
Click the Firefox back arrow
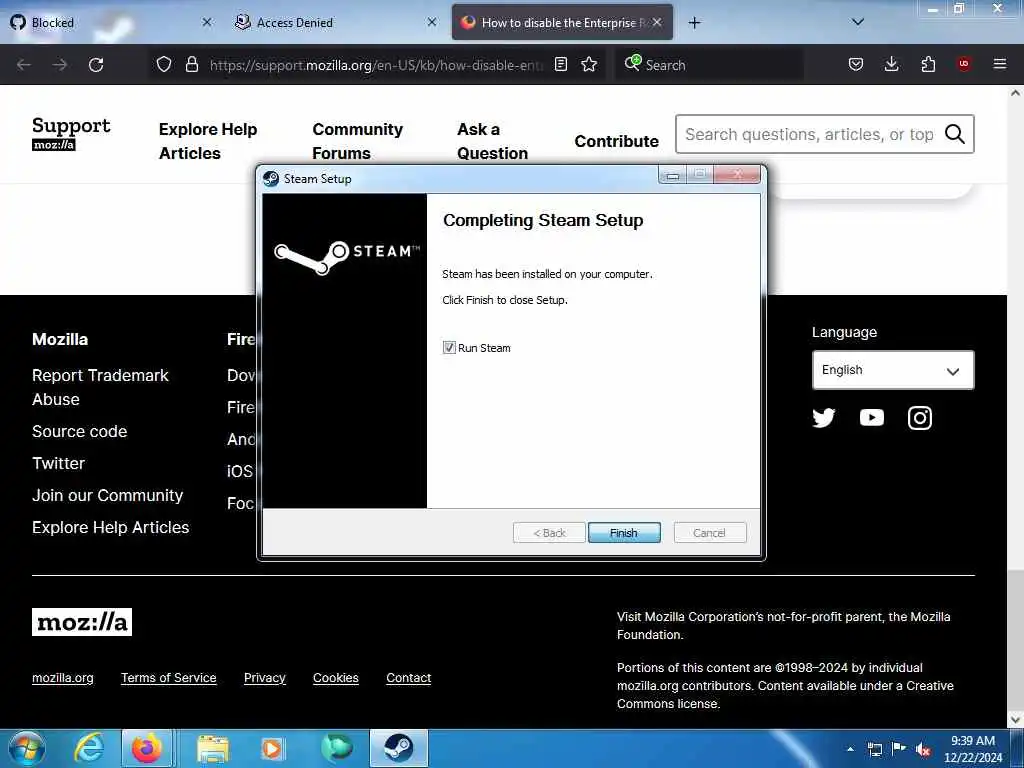tap(24, 65)
